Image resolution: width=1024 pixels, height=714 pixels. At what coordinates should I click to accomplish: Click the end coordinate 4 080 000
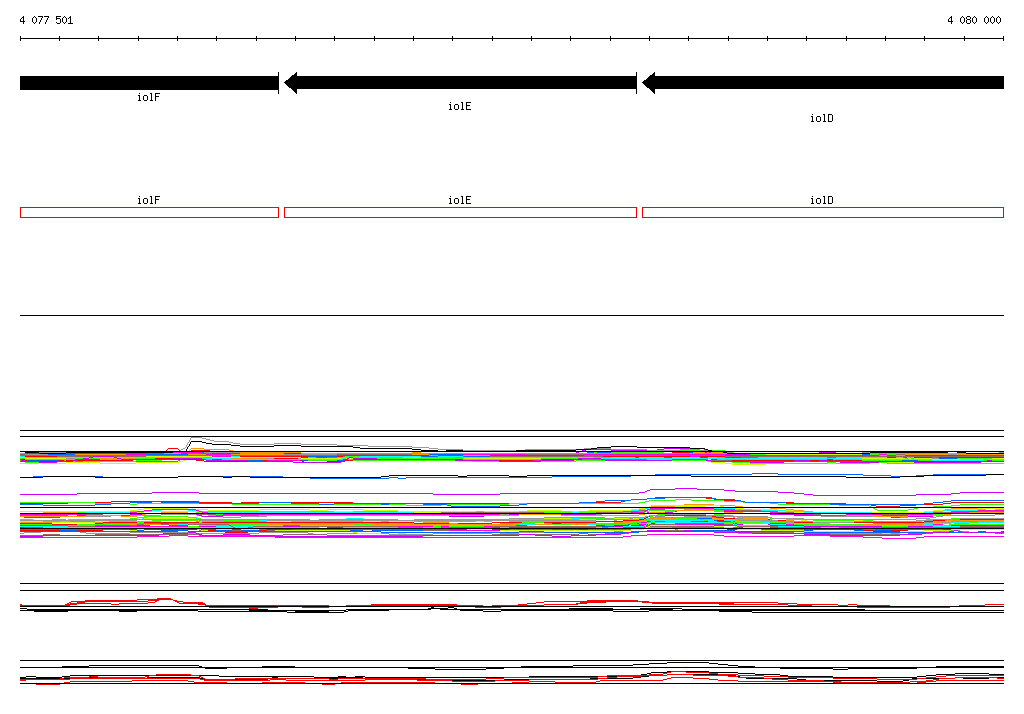coord(974,20)
